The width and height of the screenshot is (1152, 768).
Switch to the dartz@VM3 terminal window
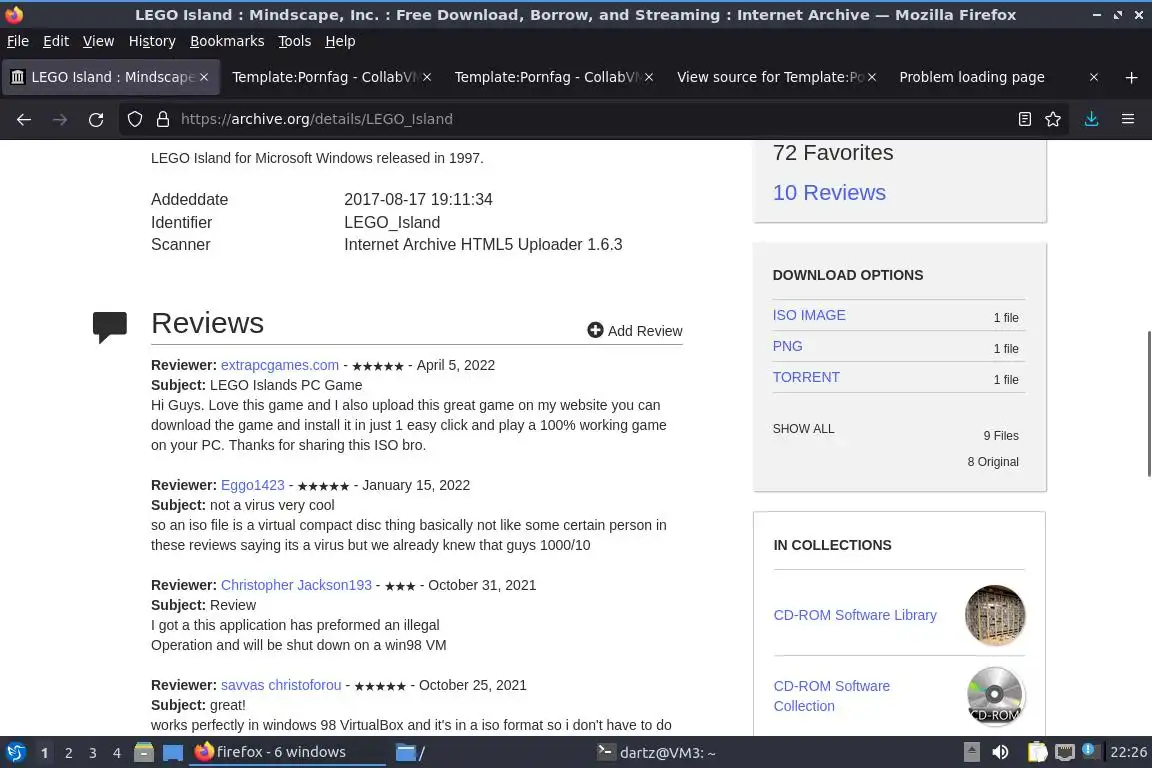click(656, 753)
